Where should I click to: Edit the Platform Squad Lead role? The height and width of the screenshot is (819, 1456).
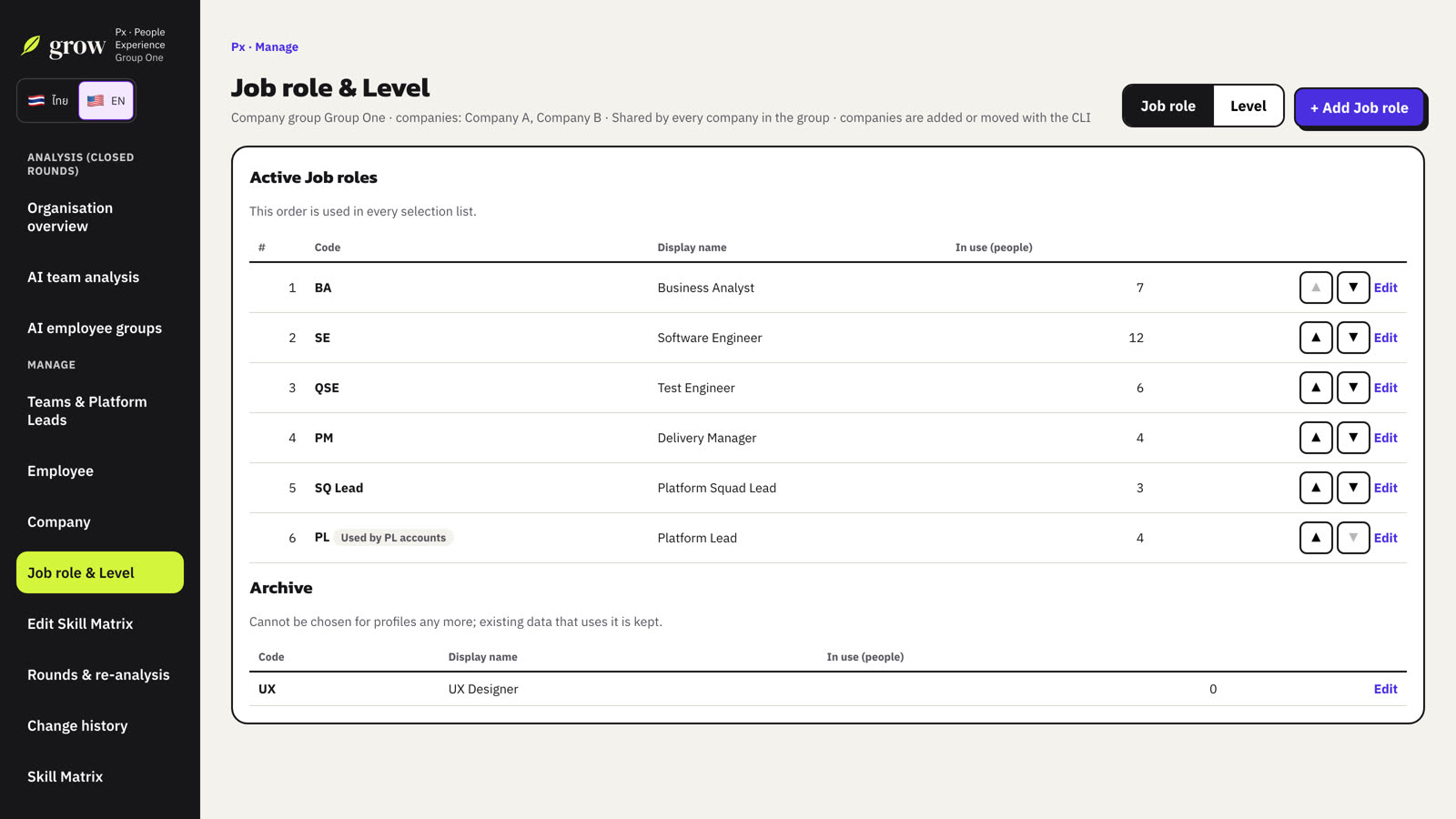[1385, 488]
